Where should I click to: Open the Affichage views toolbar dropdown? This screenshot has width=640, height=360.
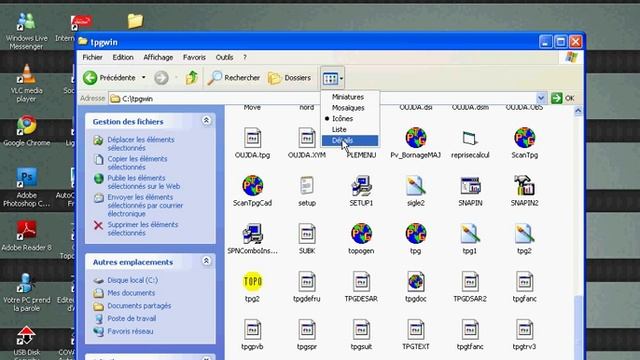tap(333, 78)
